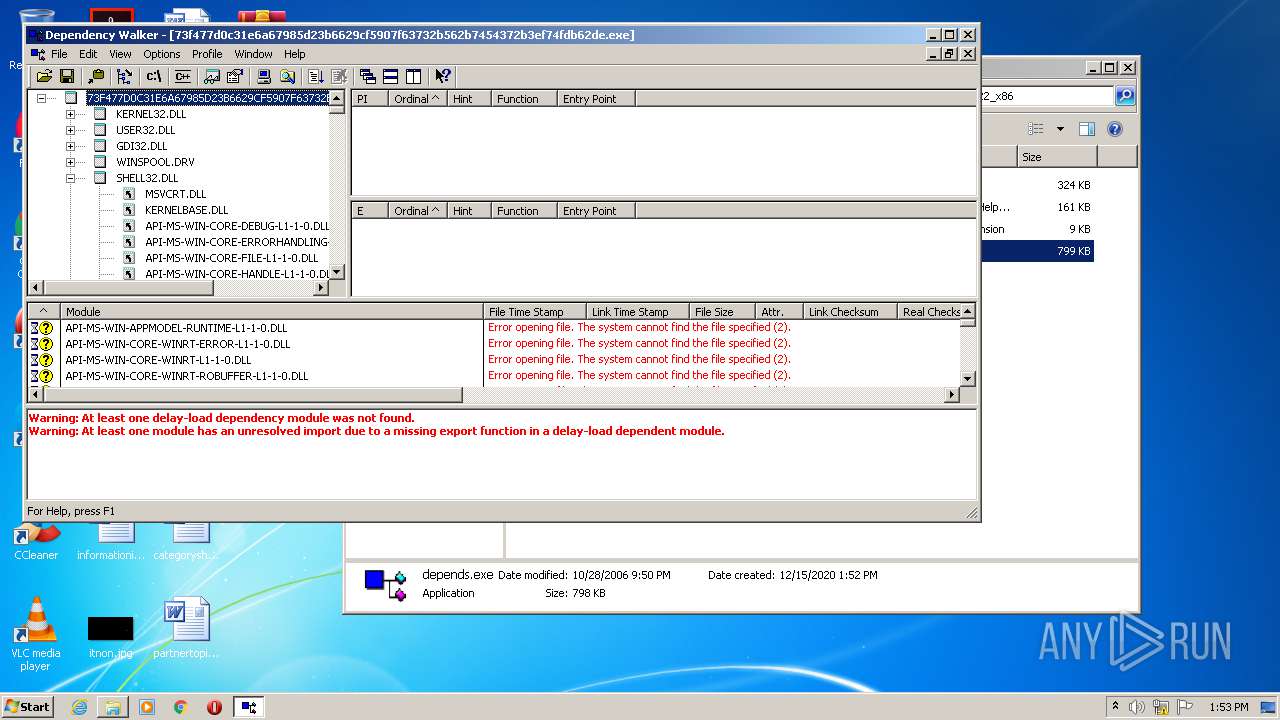This screenshot has width=1280, height=720.
Task: Open the File menu
Action: [x=59, y=54]
